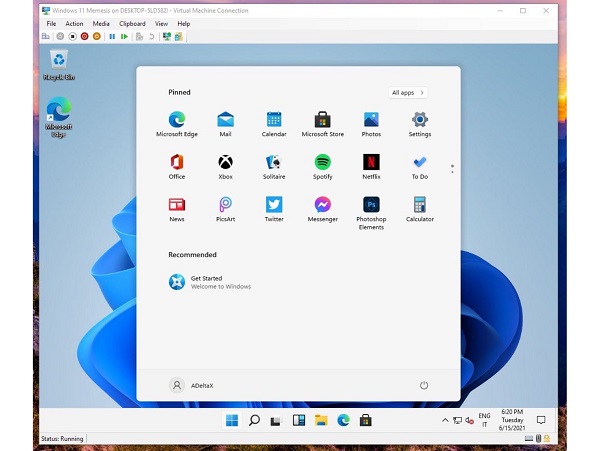Open Microsoft Store from Pinned
The image size is (600, 451).
click(323, 124)
